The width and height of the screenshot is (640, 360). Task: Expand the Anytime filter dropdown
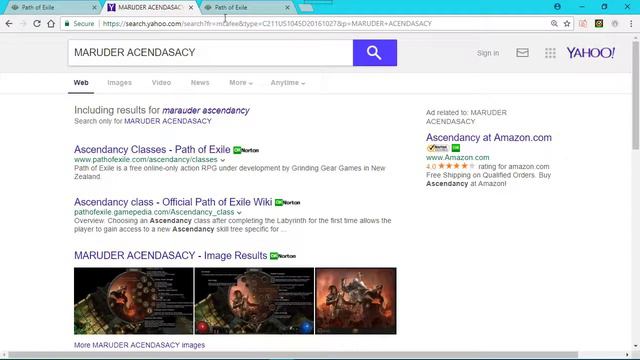pyautogui.click(x=288, y=82)
